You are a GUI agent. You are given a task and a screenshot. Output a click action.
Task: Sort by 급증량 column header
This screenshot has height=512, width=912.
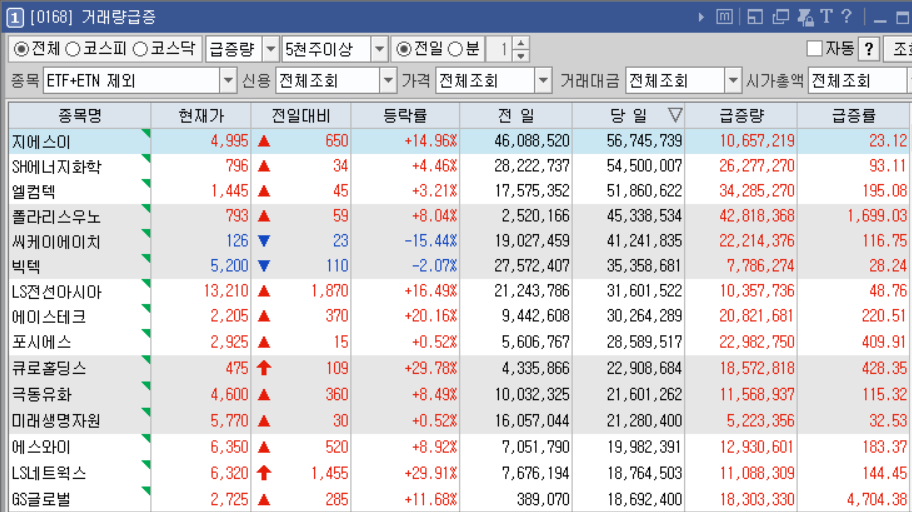[741, 115]
